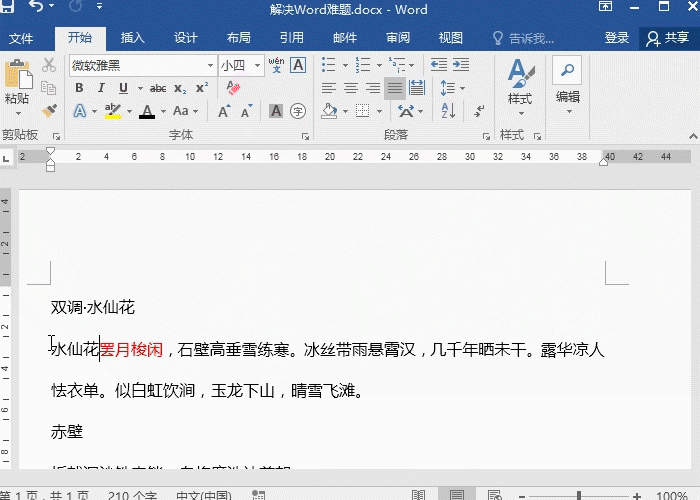Expand the underline style arrow
Image resolution: width=700 pixels, height=500 pixels.
(140, 88)
